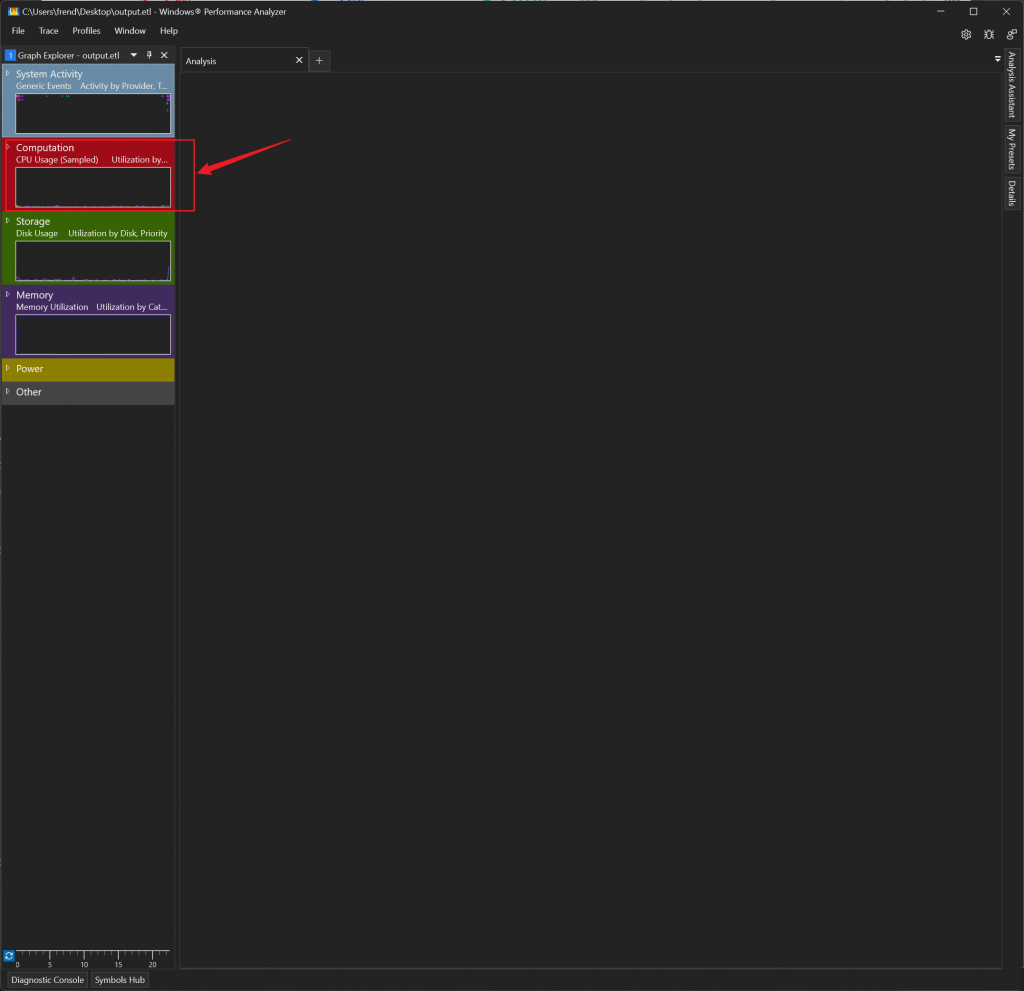Click the blue refresh icon beside timeline ruler
The image size is (1024, 991).
click(x=9, y=956)
